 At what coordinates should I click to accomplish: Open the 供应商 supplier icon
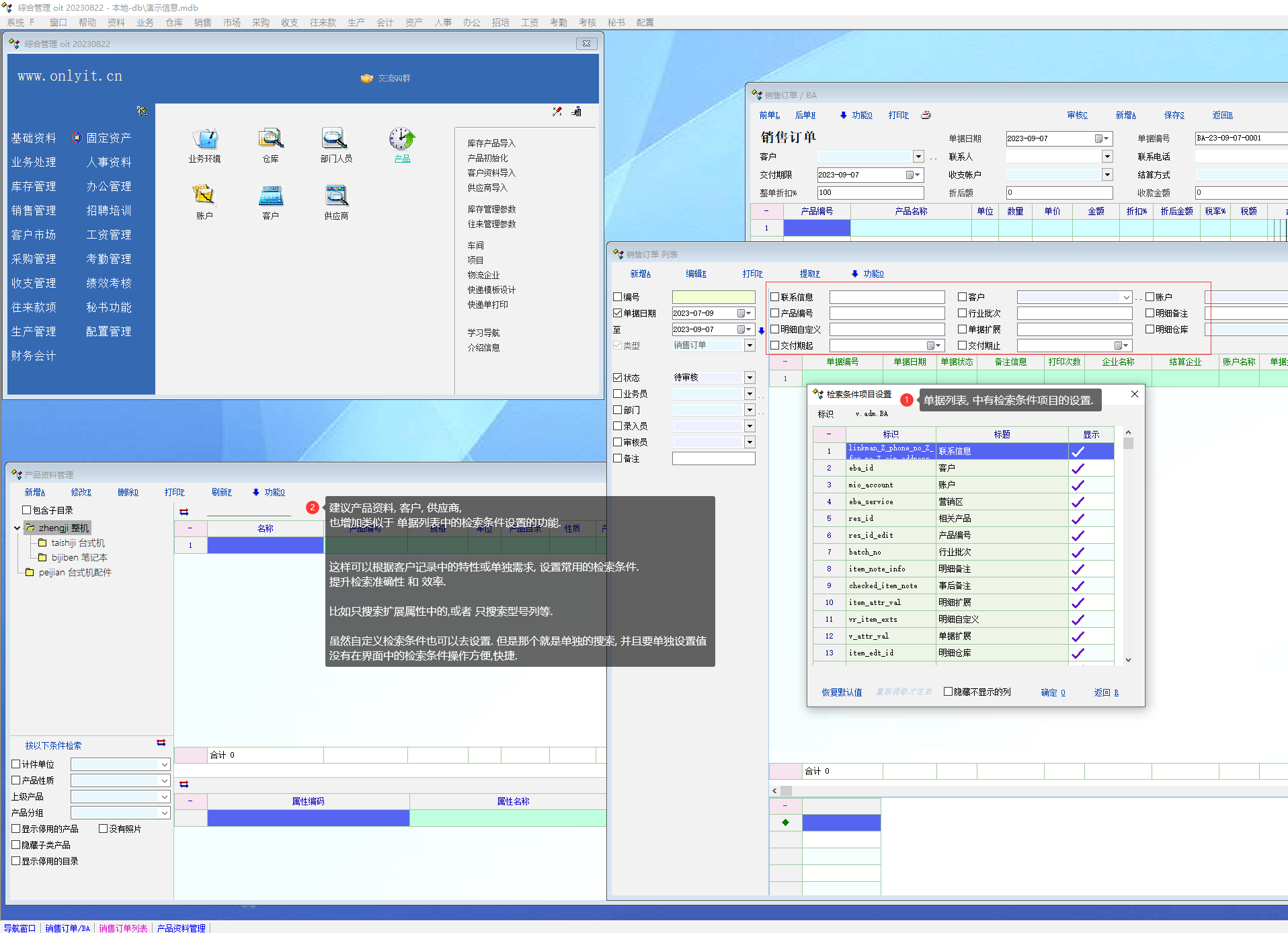click(336, 196)
